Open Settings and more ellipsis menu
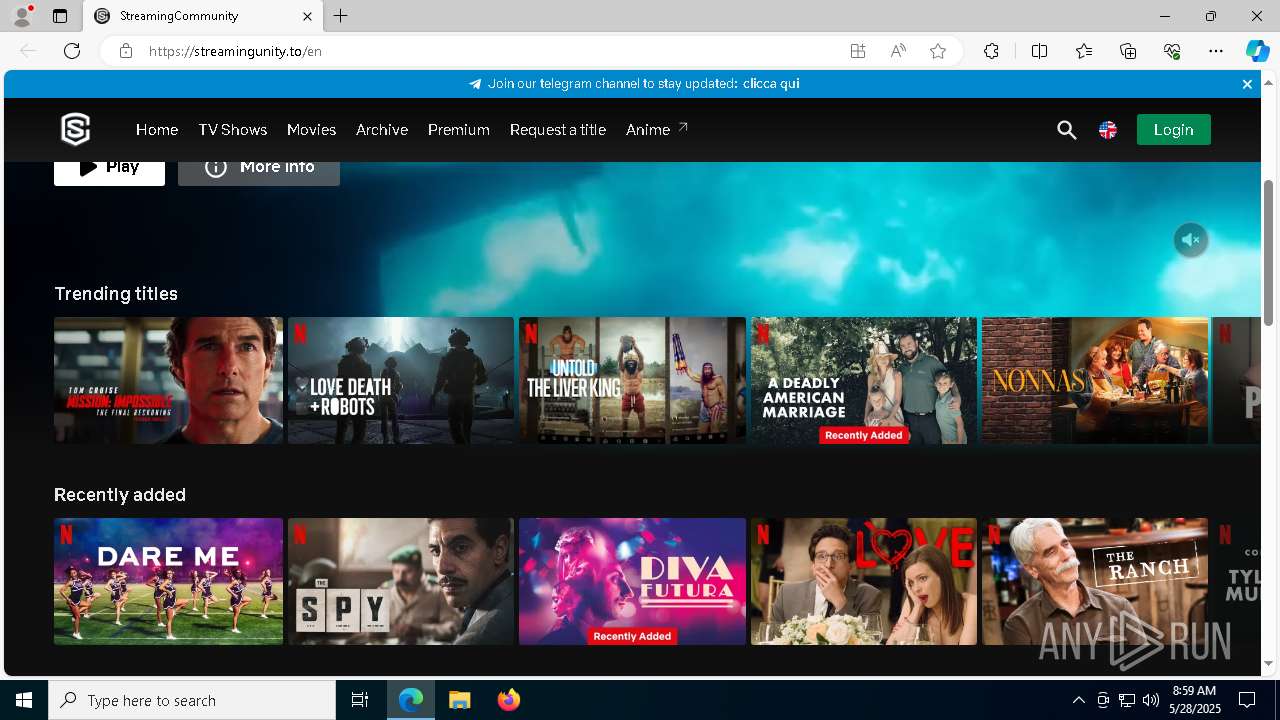This screenshot has height=720, width=1280. 1216,51
